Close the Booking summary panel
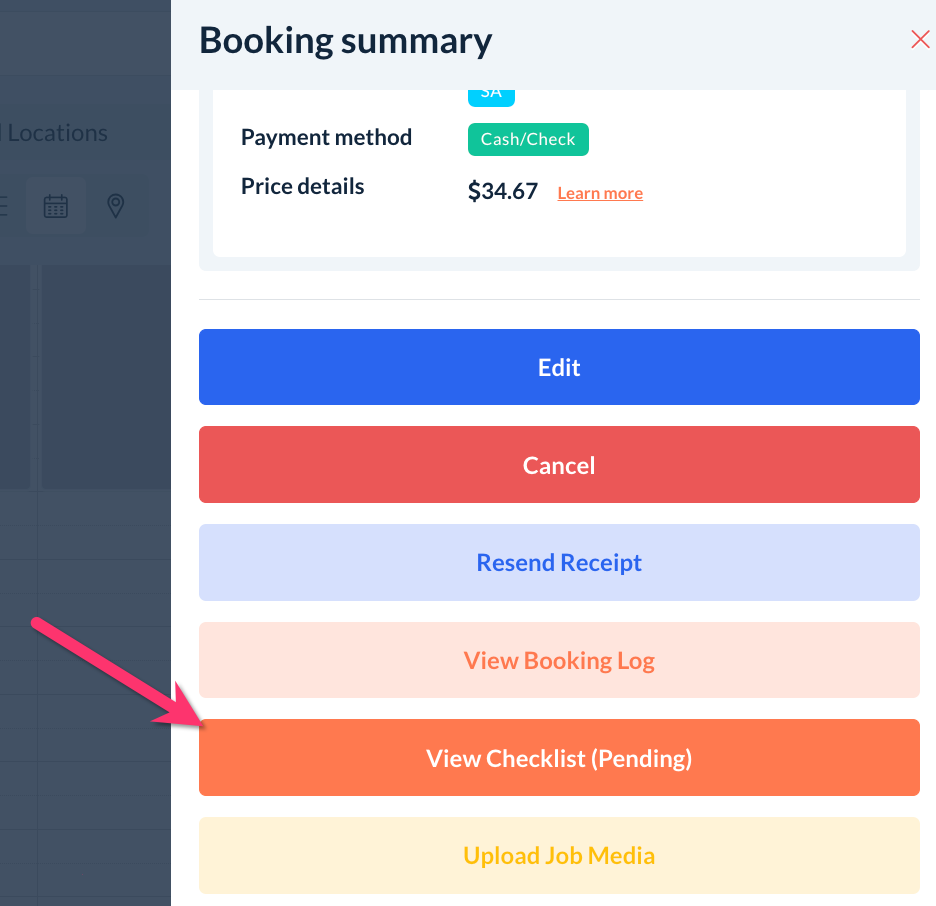The height and width of the screenshot is (906, 936). (920, 40)
